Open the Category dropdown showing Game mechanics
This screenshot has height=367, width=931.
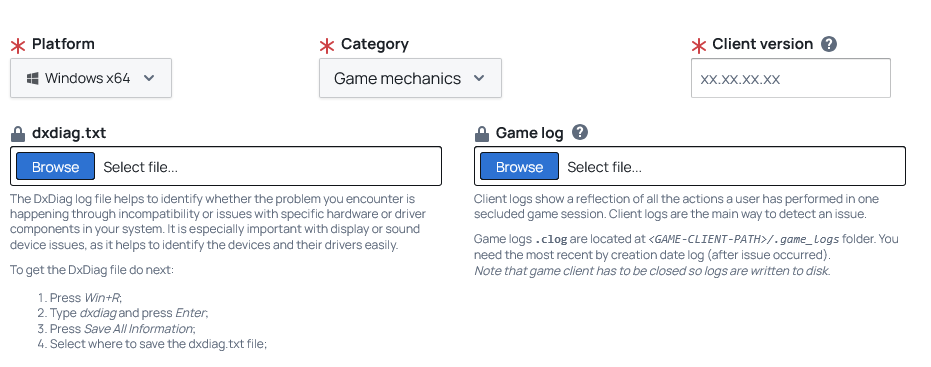(410, 78)
